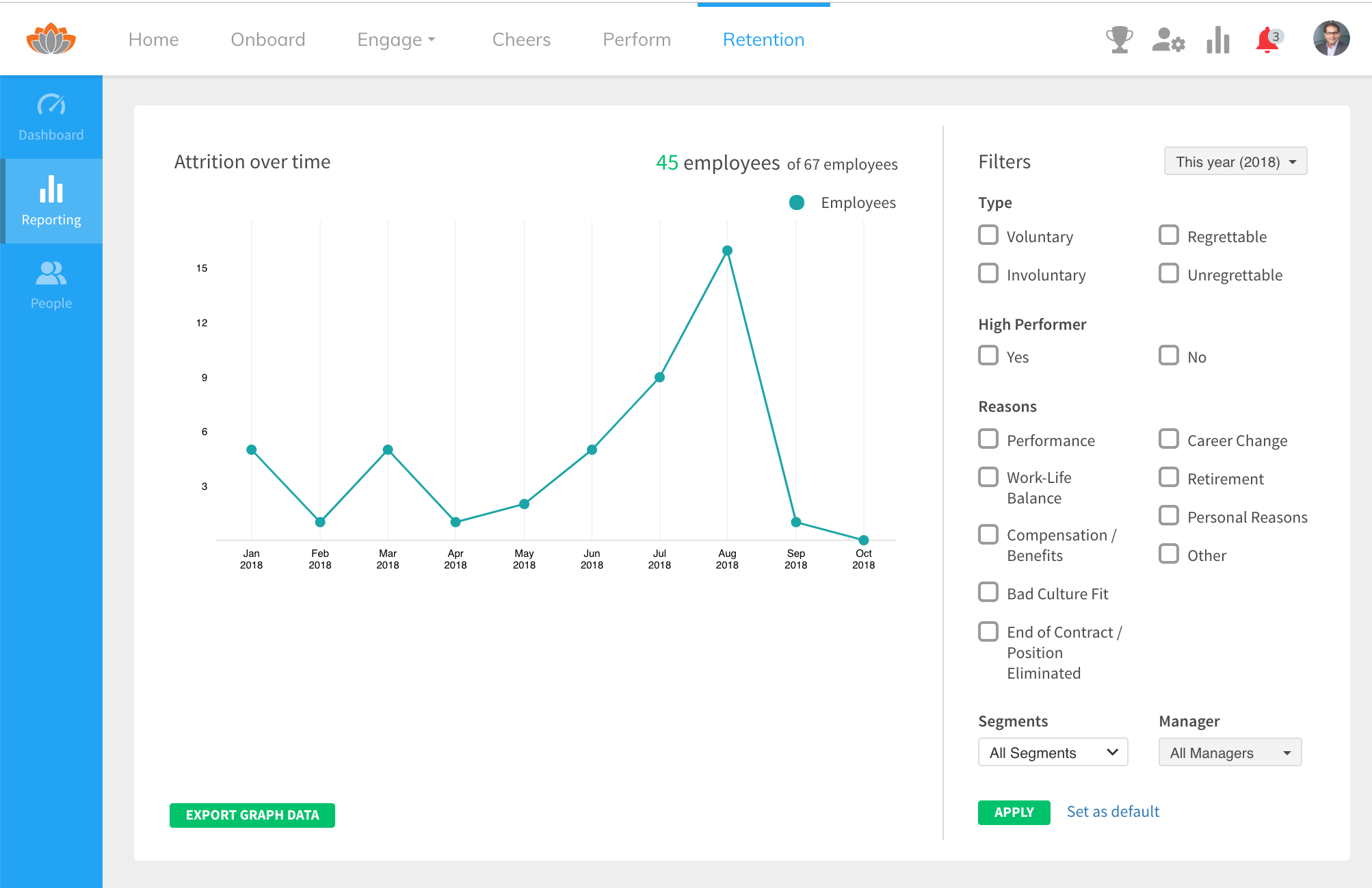Switch to the Perform tab

coord(637,40)
